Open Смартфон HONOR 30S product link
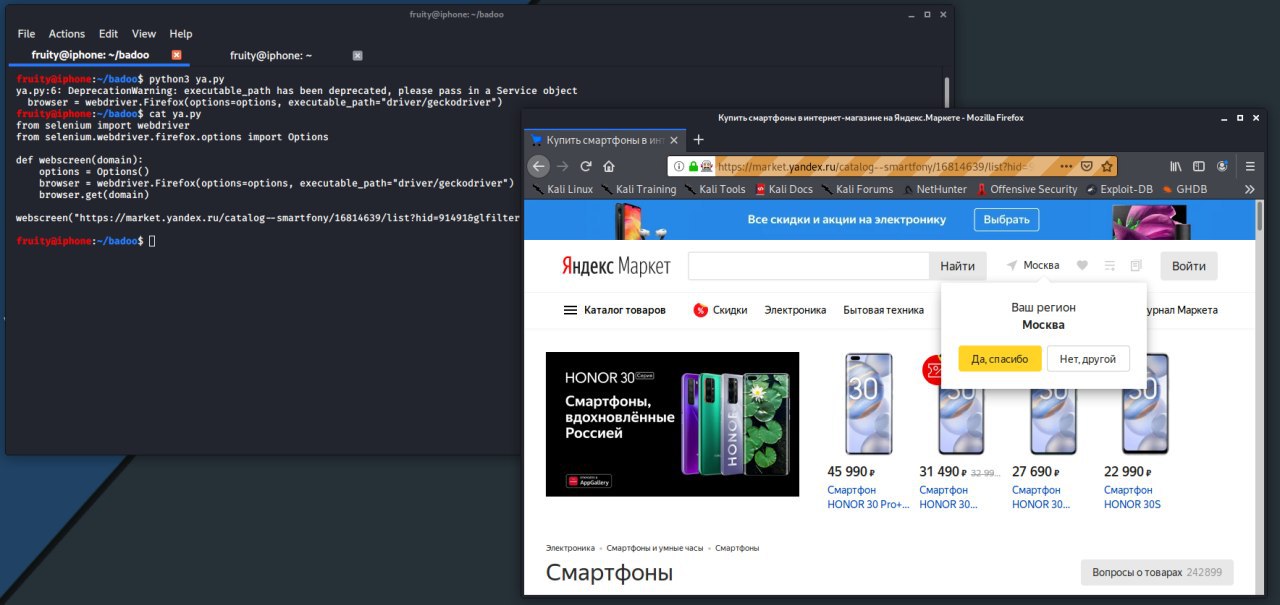 point(1132,497)
